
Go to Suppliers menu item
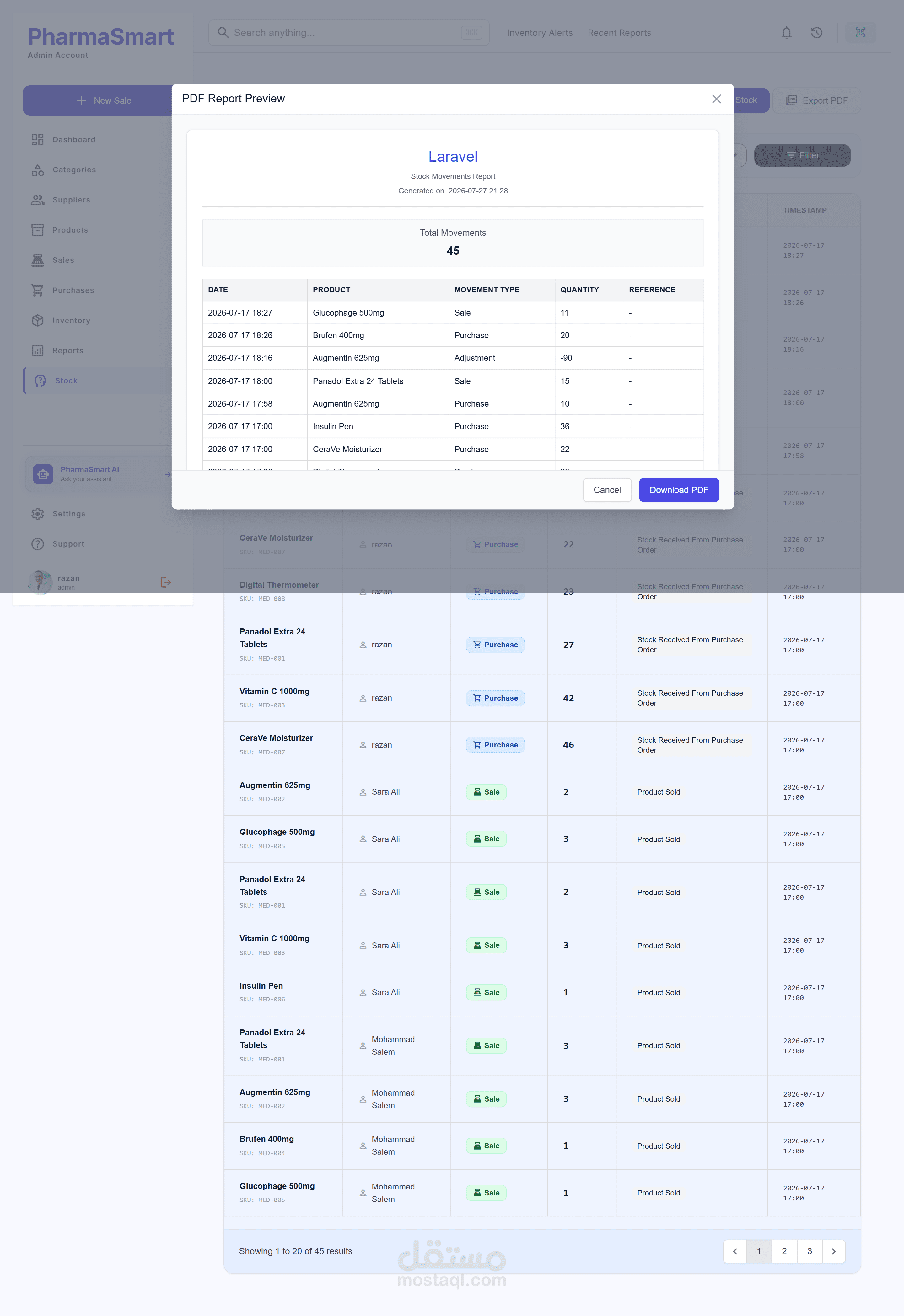tap(71, 200)
